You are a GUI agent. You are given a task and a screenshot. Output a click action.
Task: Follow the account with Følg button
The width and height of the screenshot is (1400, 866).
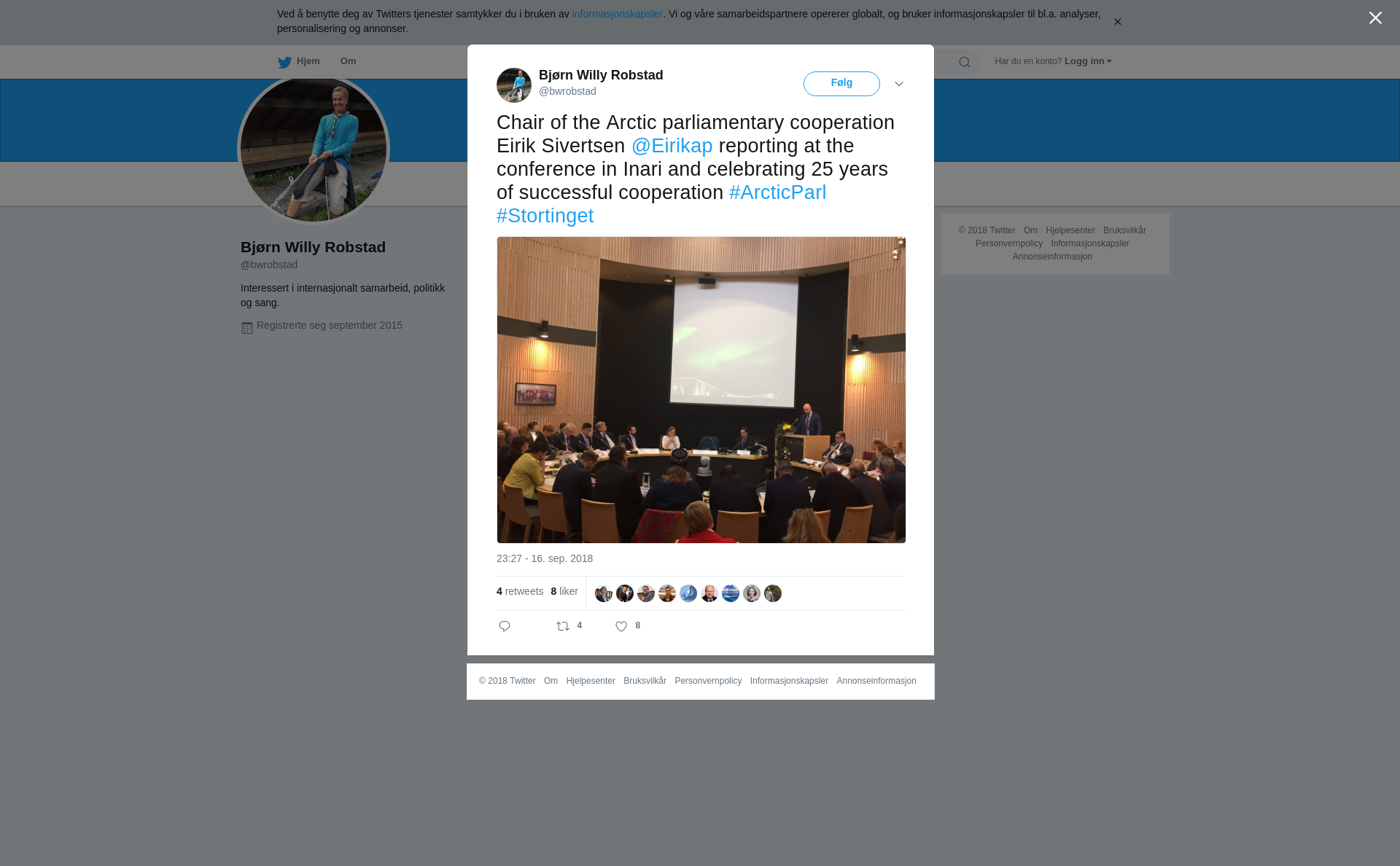pyautogui.click(x=841, y=84)
